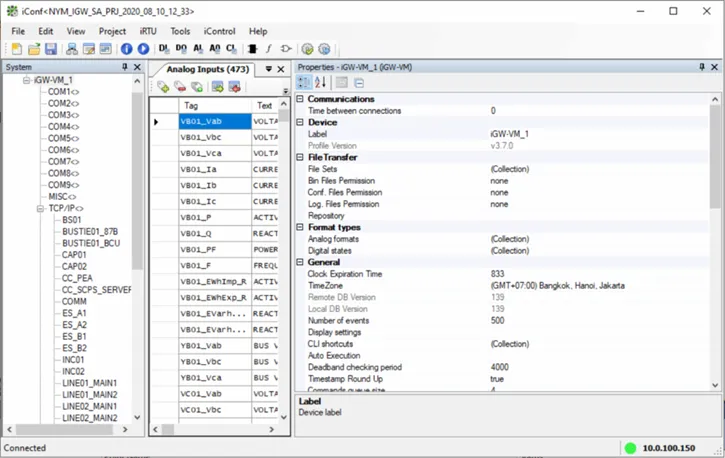Click the black block toolbar icon

coord(252,49)
